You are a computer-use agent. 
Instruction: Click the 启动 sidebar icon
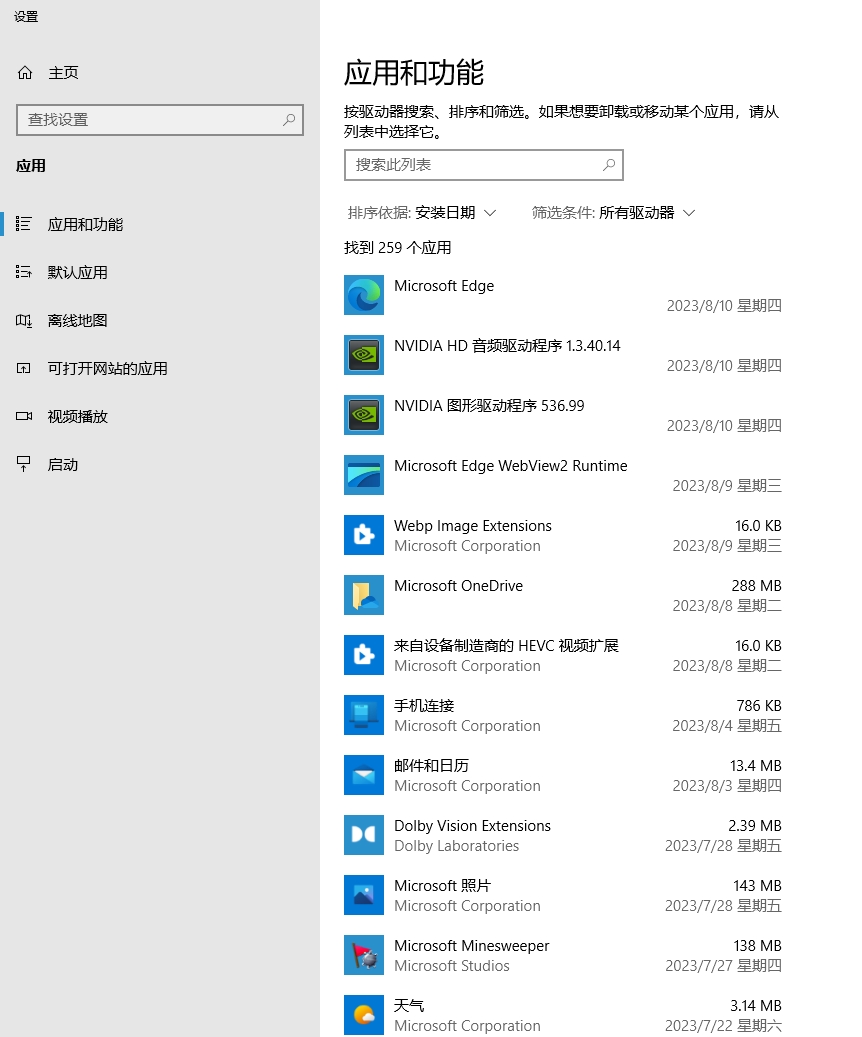click(24, 464)
